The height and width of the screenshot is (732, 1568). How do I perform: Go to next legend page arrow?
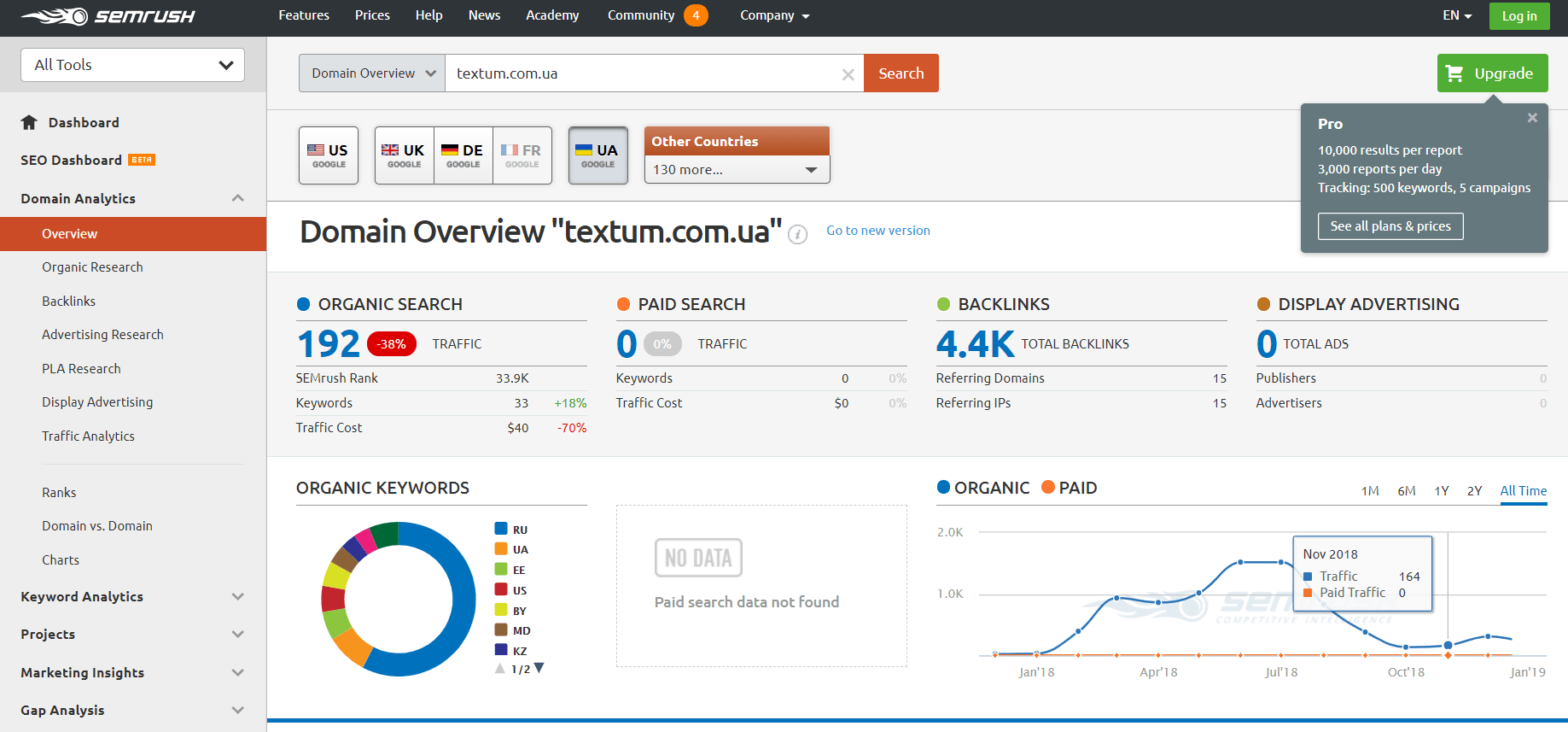(539, 669)
